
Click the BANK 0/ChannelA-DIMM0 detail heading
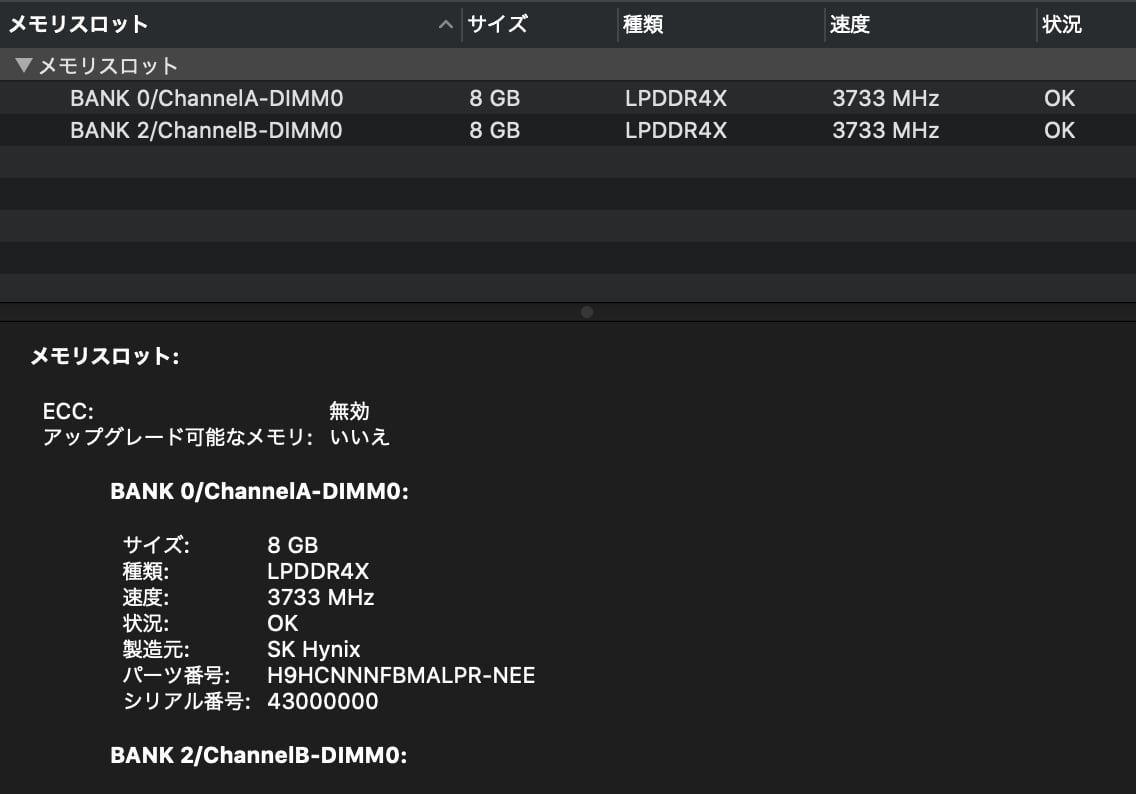[259, 491]
